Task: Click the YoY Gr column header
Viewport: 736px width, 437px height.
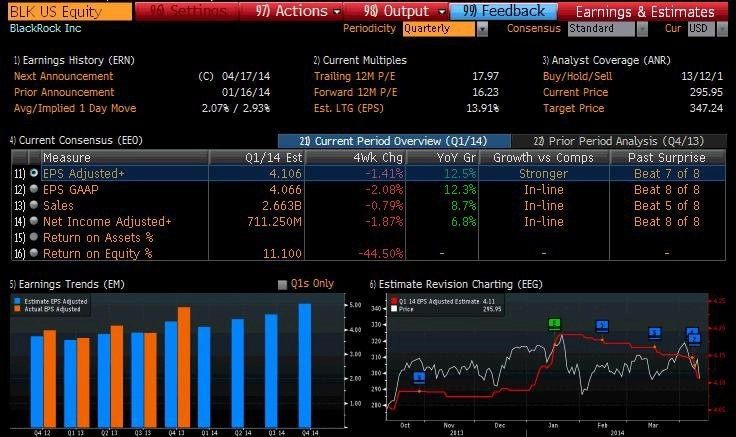Action: [442, 157]
